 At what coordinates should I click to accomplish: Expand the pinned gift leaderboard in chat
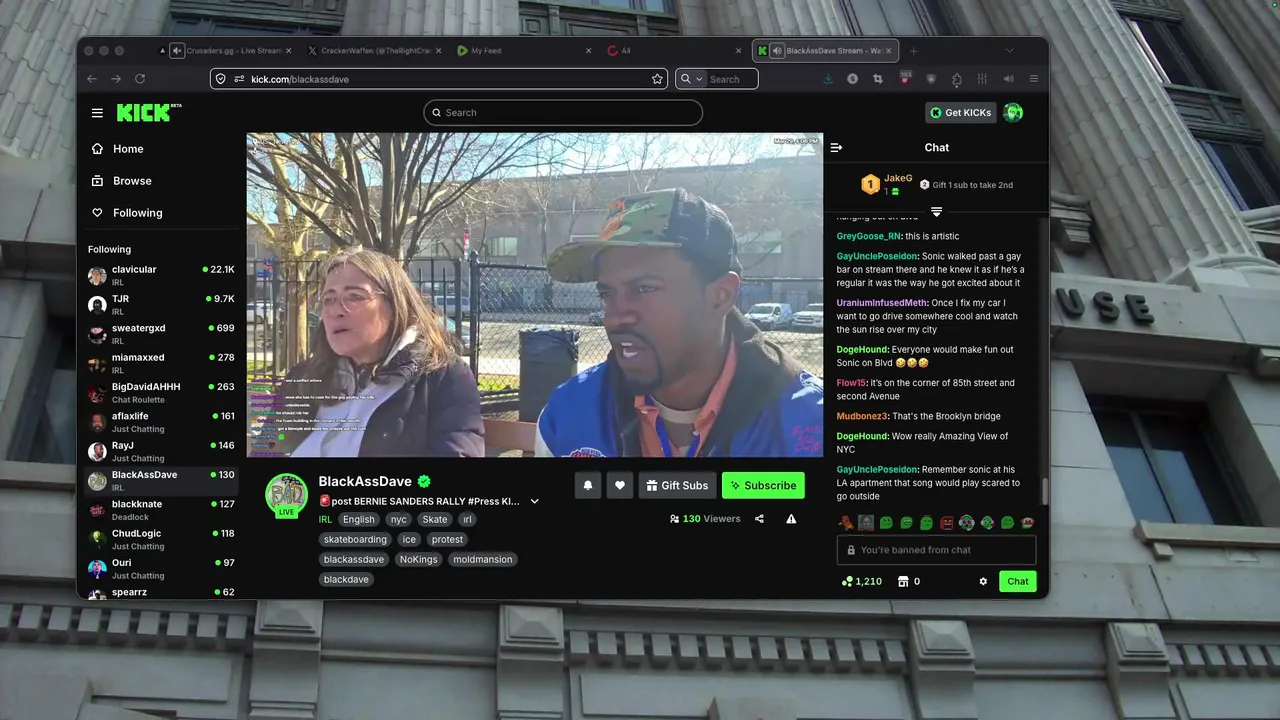[x=936, y=211]
